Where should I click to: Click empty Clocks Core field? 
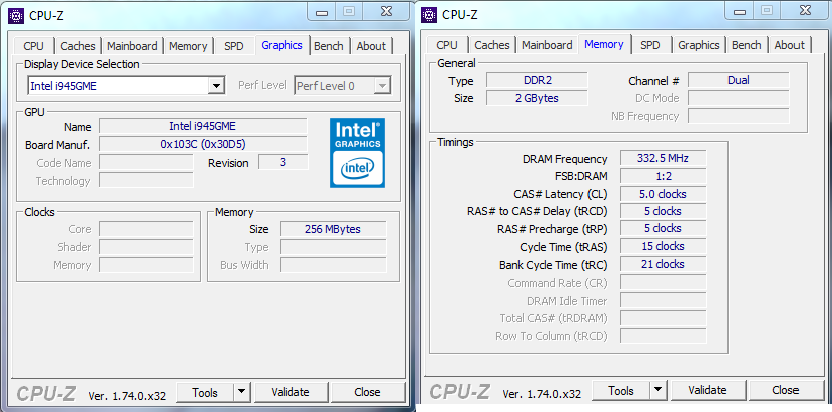(x=146, y=229)
